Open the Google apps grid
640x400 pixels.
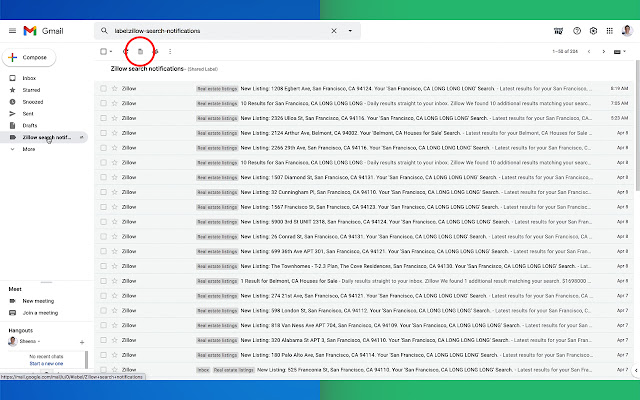pos(611,31)
